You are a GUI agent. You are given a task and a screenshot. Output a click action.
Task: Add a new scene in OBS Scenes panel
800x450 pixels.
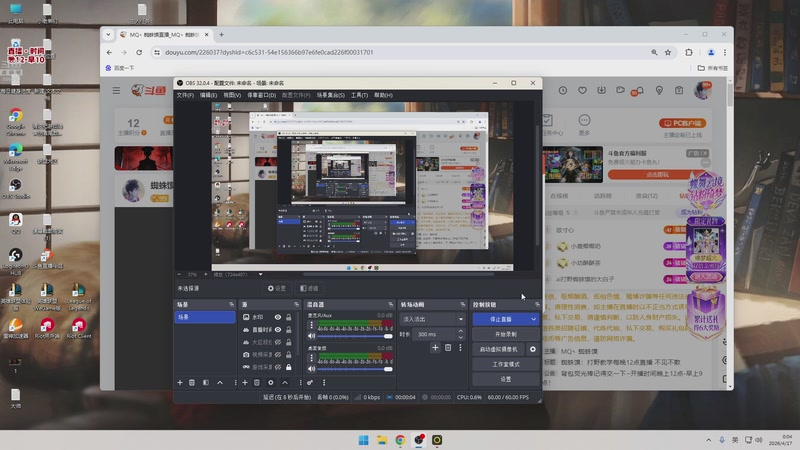[x=180, y=383]
